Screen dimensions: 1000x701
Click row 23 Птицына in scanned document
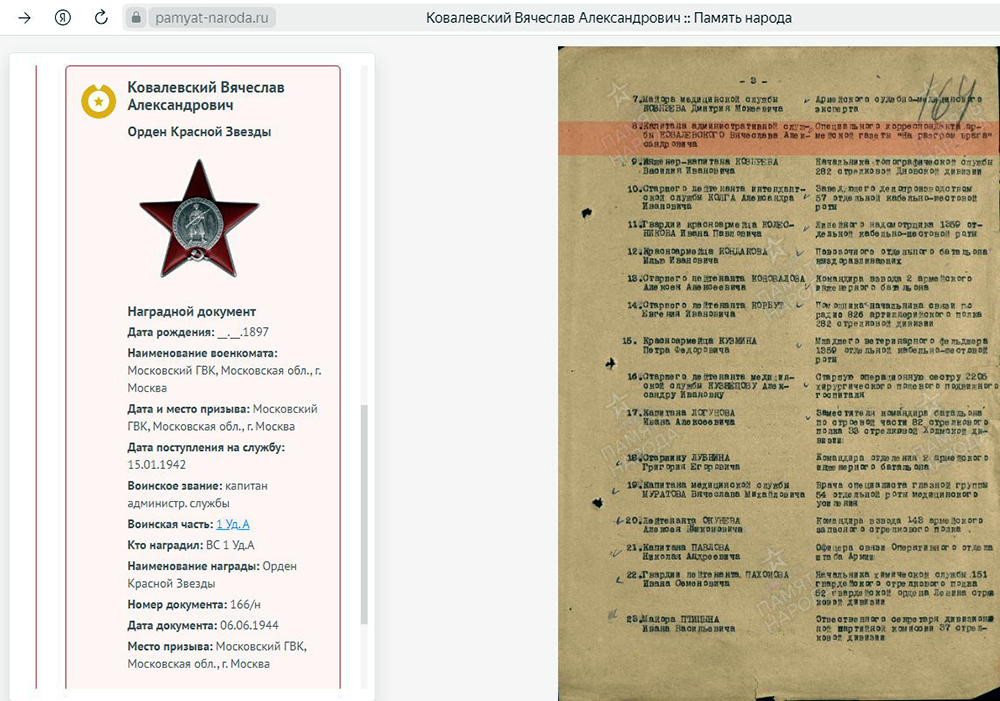point(809,628)
